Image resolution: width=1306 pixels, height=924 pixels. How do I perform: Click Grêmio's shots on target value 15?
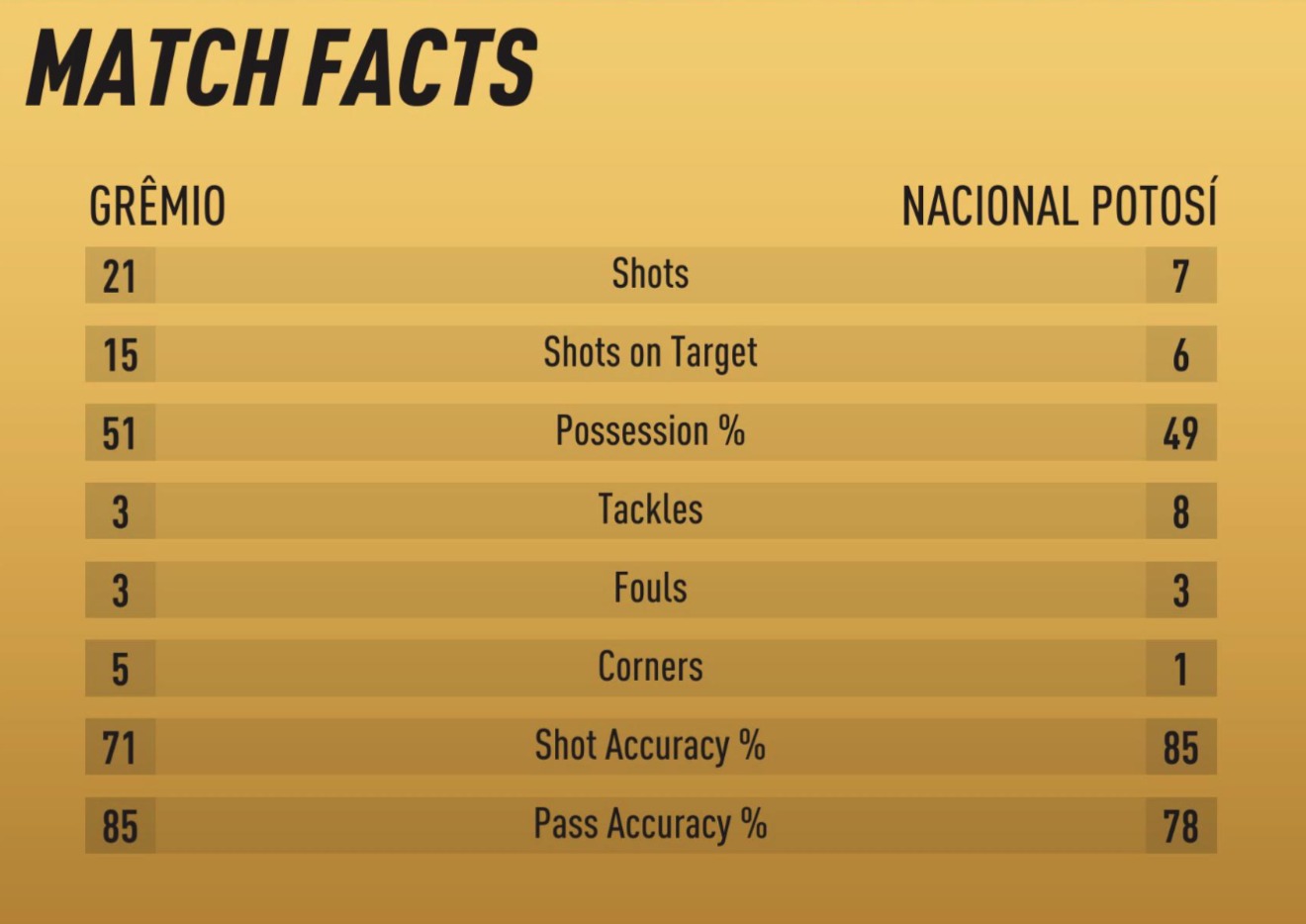coord(120,355)
